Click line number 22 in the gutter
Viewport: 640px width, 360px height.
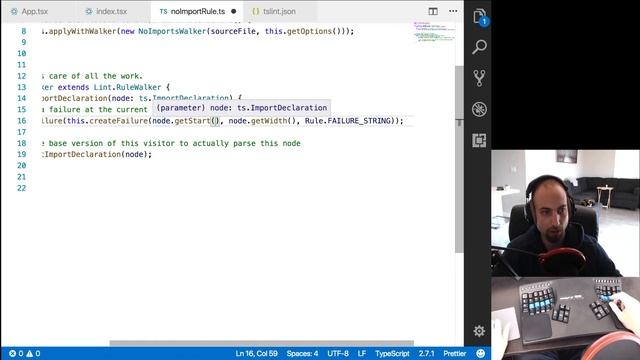coord(22,188)
